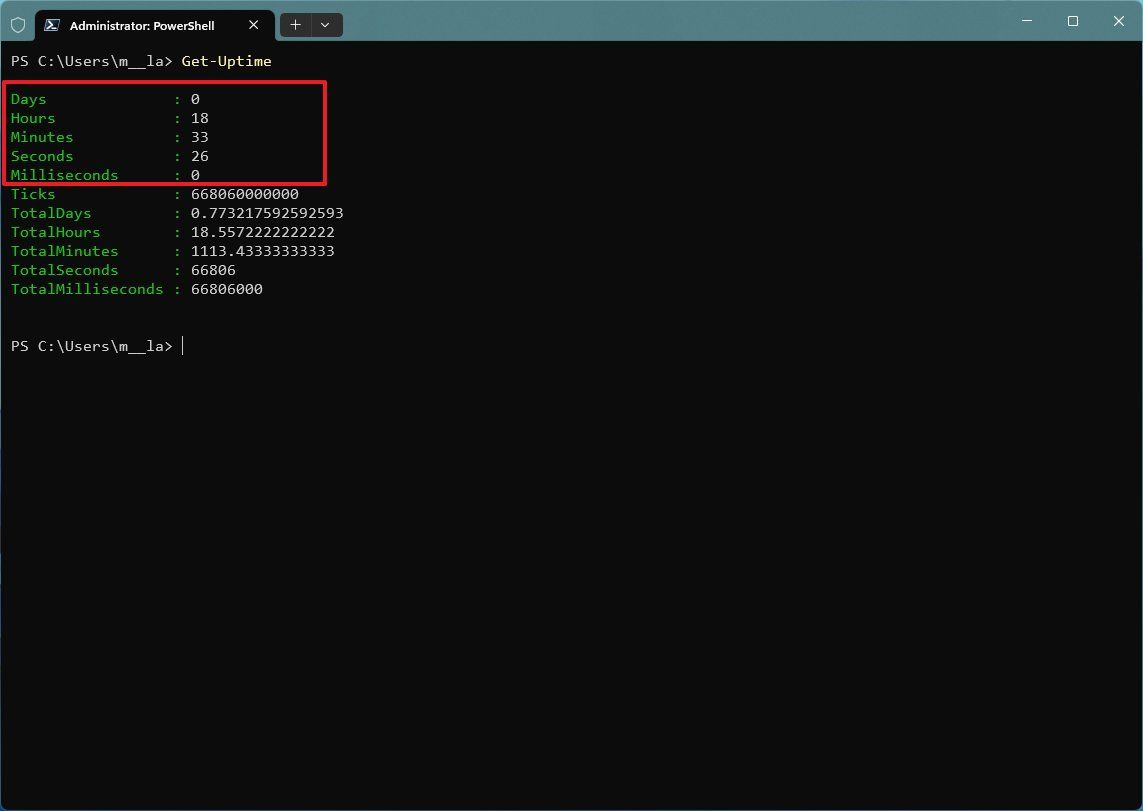Click the Hours value showing 18
This screenshot has width=1143, height=811.
(199, 118)
